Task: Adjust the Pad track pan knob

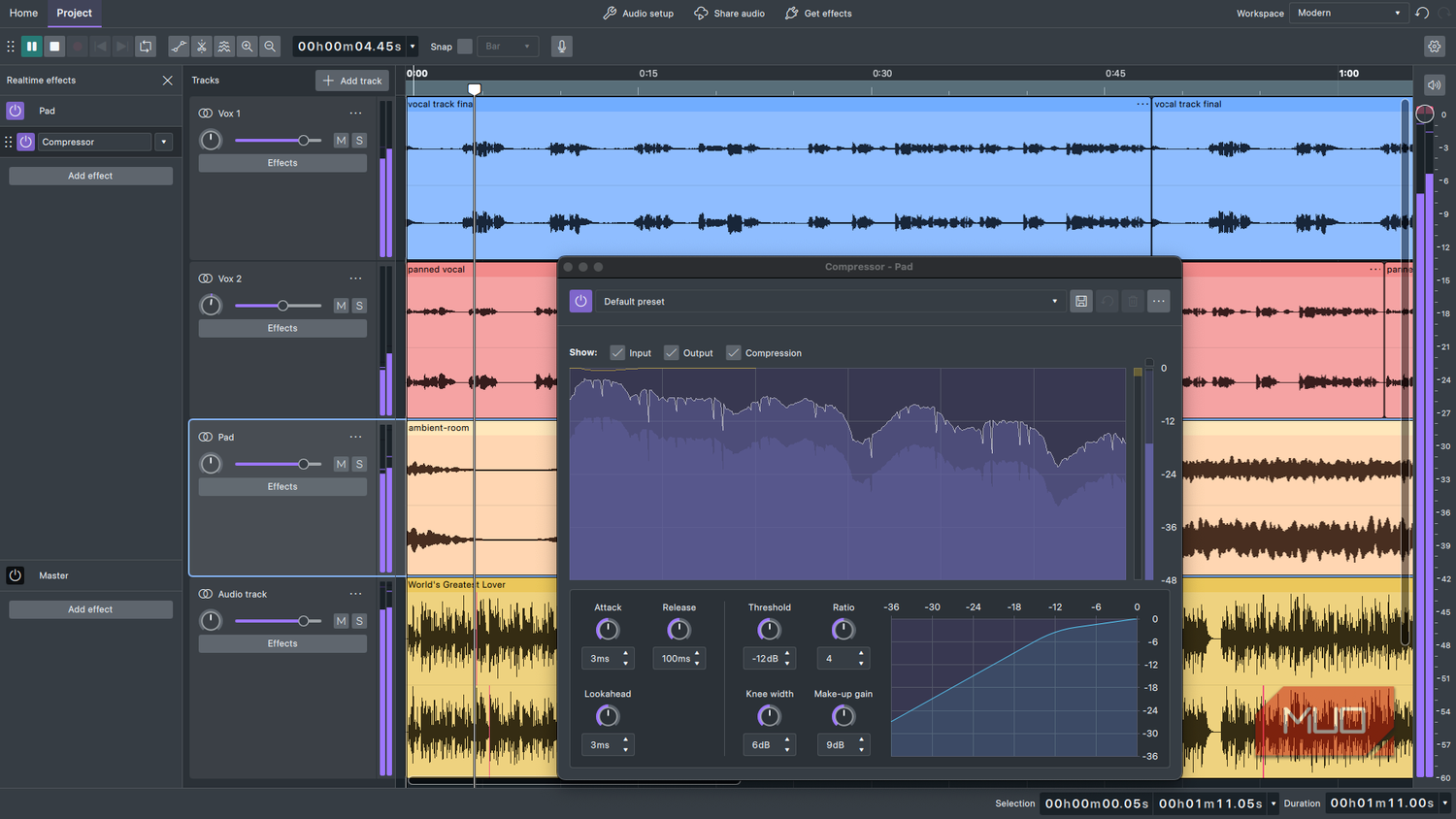Action: coord(211,464)
